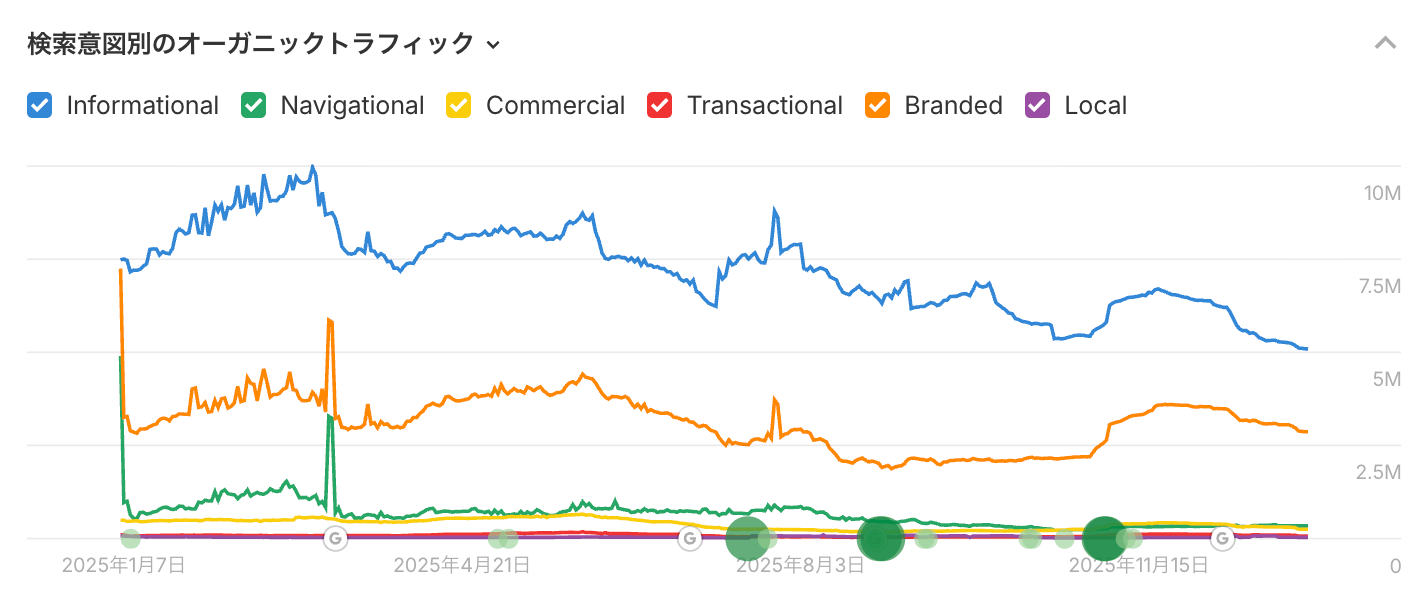Collapse the panel with the top-right chevron
This screenshot has width=1428, height=600.
click(1385, 43)
